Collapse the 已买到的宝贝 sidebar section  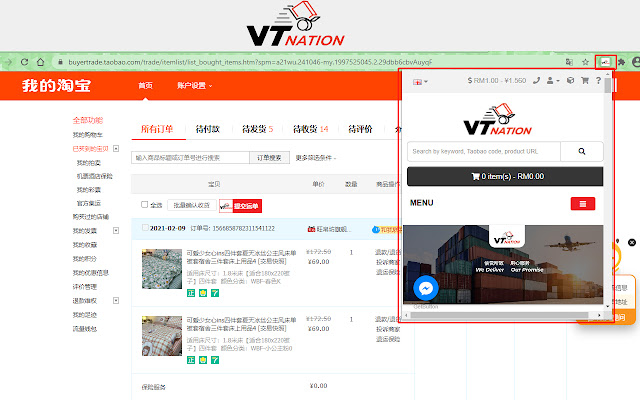pos(116,149)
